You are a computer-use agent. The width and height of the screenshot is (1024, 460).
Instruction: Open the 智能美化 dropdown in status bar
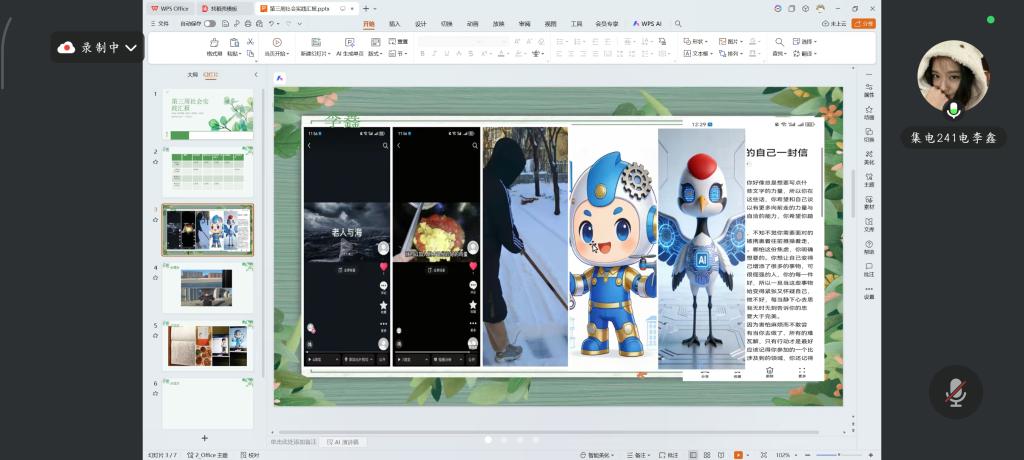[598, 454]
